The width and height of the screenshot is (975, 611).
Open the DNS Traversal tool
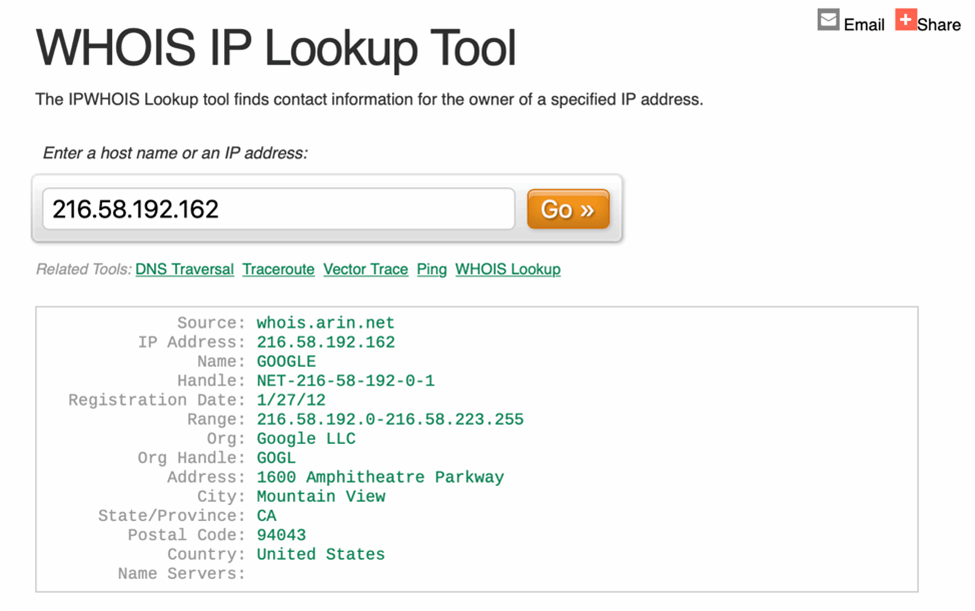pos(184,269)
